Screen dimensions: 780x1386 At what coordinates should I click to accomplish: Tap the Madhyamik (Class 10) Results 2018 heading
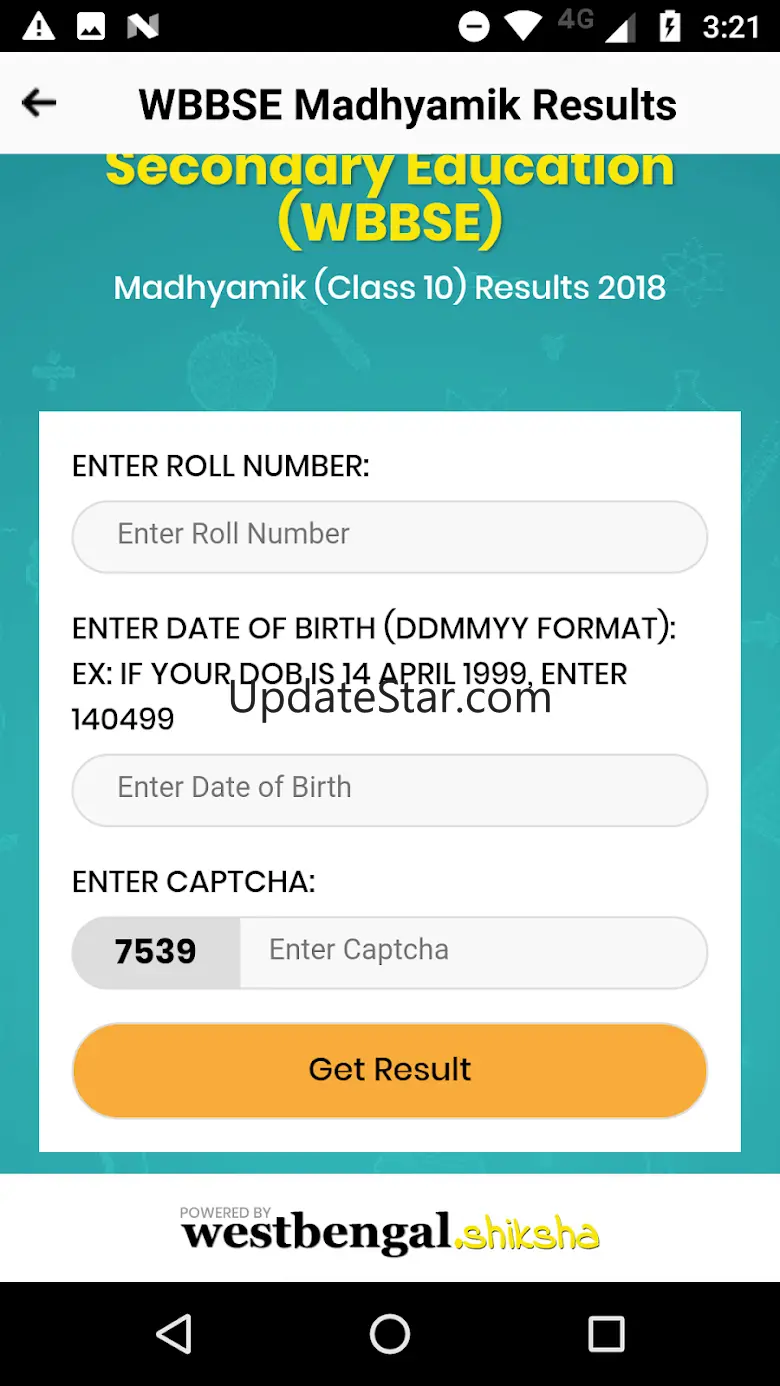[390, 288]
